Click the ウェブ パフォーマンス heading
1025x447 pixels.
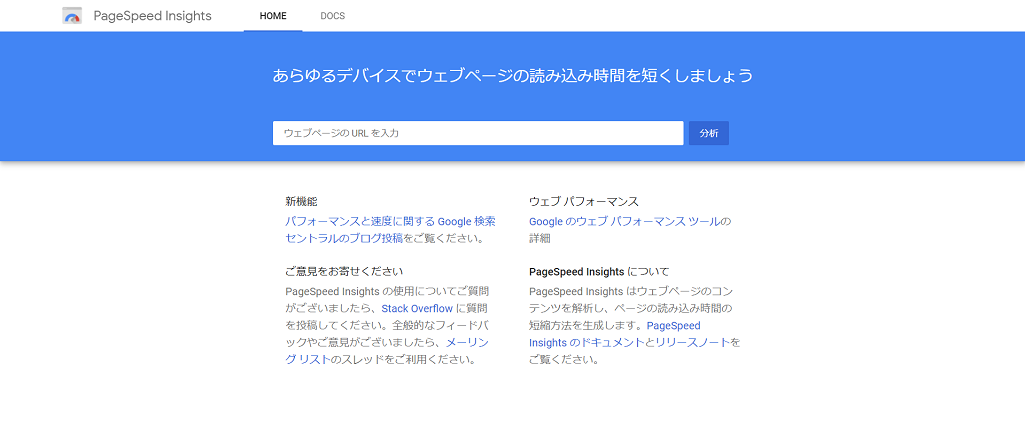tap(584, 201)
